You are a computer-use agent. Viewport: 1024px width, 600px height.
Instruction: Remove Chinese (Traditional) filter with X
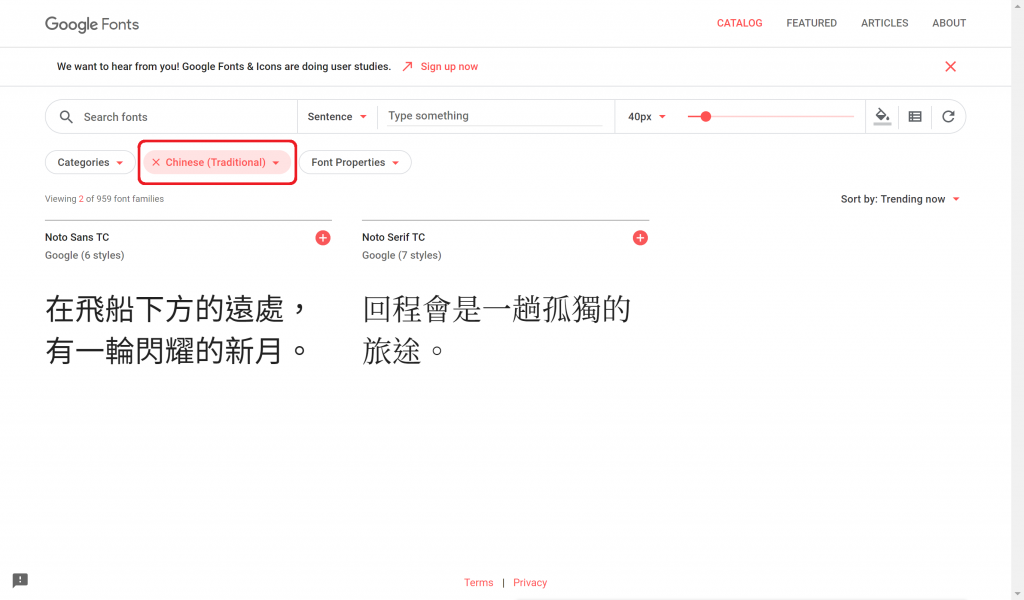point(155,162)
